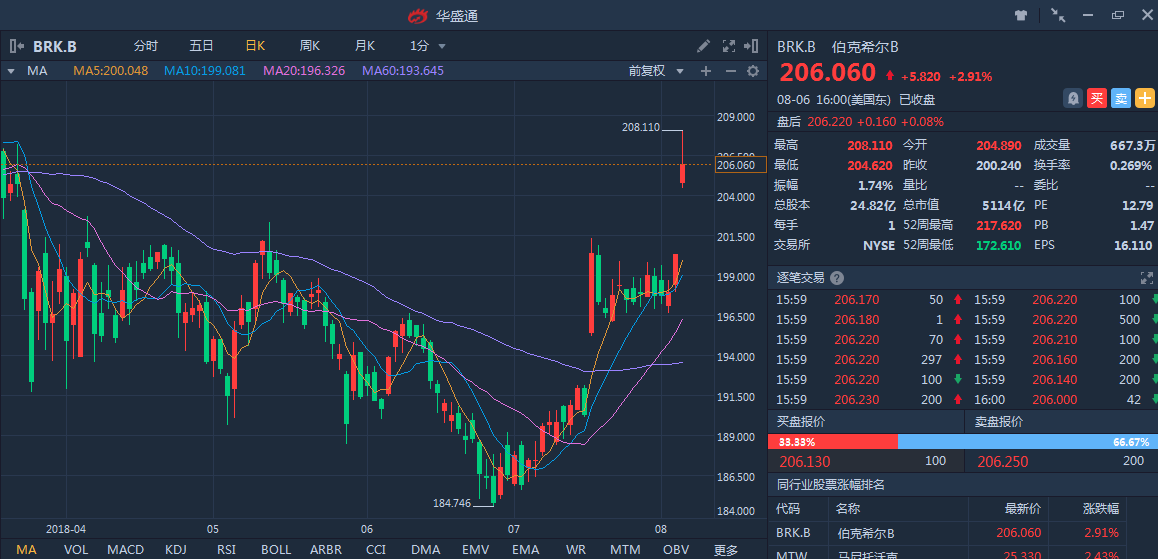Select the EMV indicator tab
The width and height of the screenshot is (1158, 559).
(x=475, y=549)
